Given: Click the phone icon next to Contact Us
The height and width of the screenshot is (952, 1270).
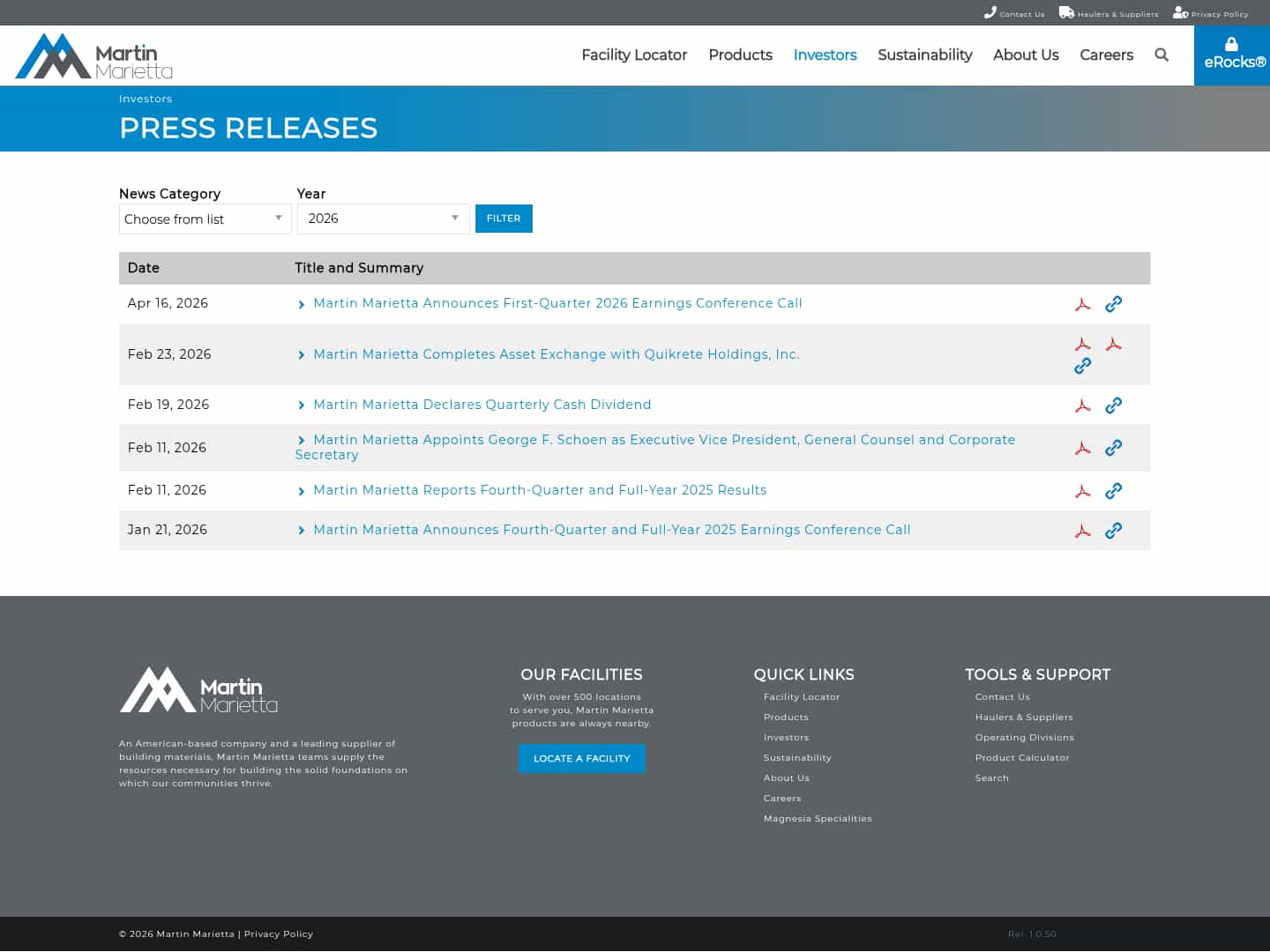Looking at the screenshot, I should pos(990,12).
